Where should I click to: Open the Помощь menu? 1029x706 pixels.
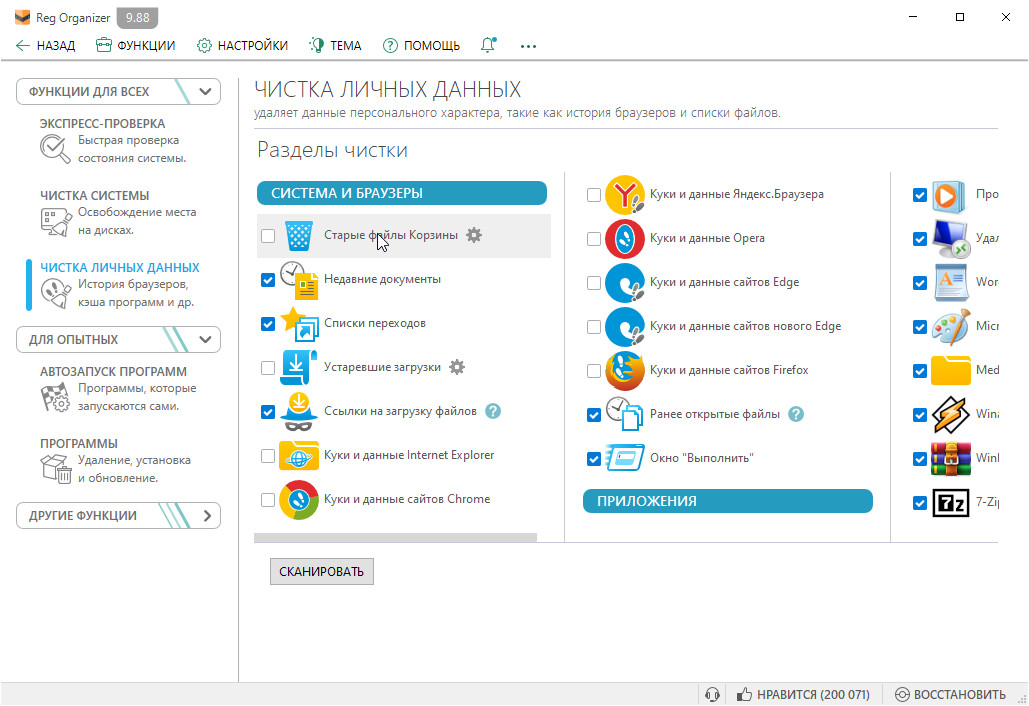tap(421, 45)
